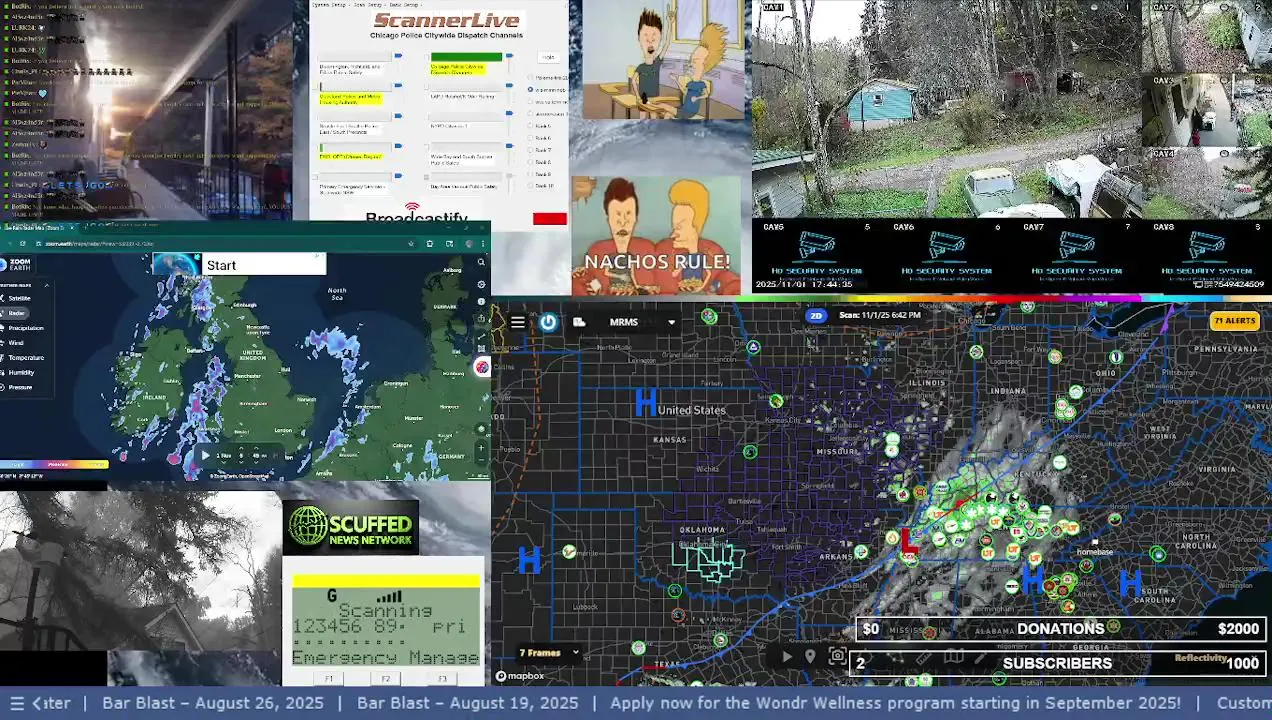Open the Bar Blast – August 19, 2025 link
The height and width of the screenshot is (720, 1272).
point(468,703)
